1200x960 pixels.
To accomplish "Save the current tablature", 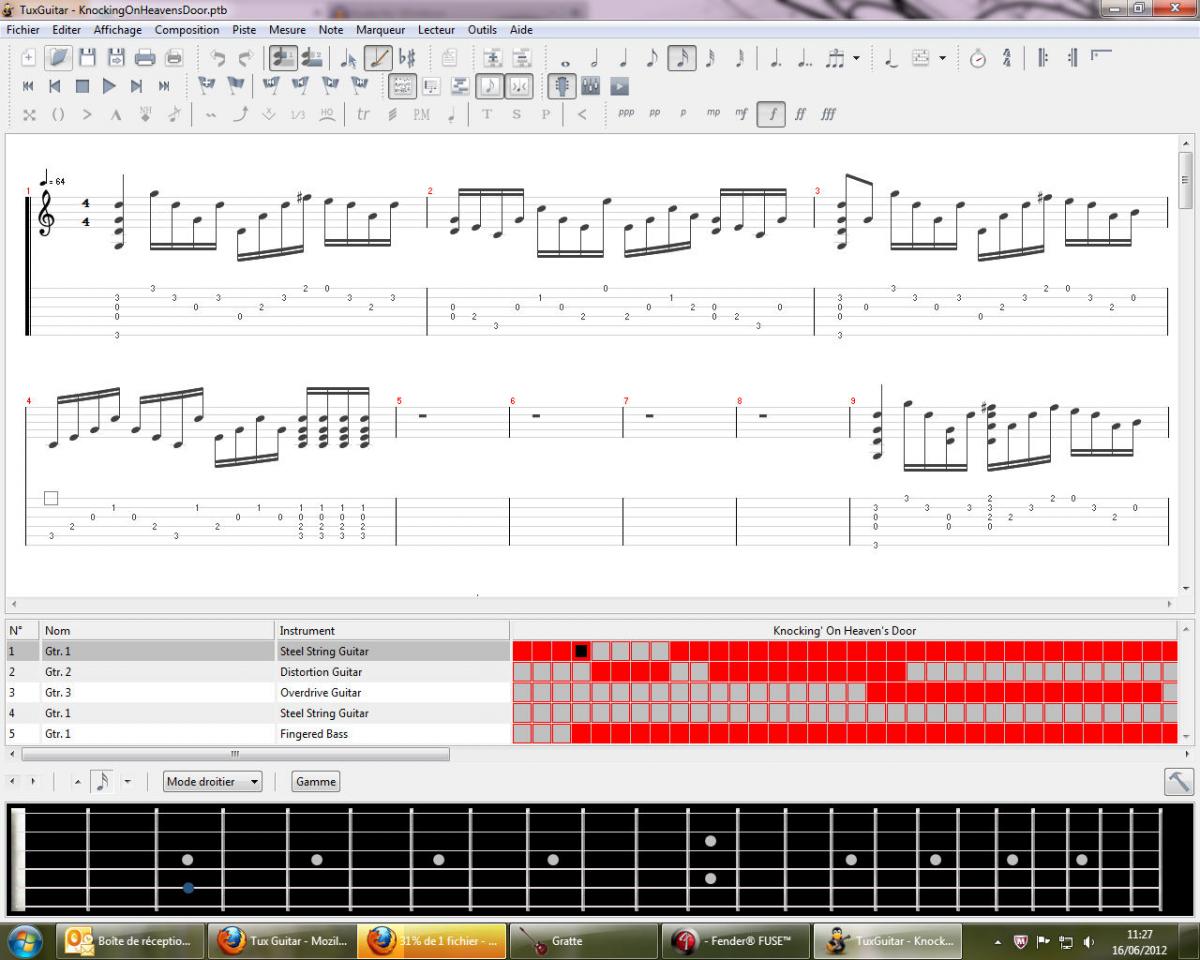I will [87, 58].
